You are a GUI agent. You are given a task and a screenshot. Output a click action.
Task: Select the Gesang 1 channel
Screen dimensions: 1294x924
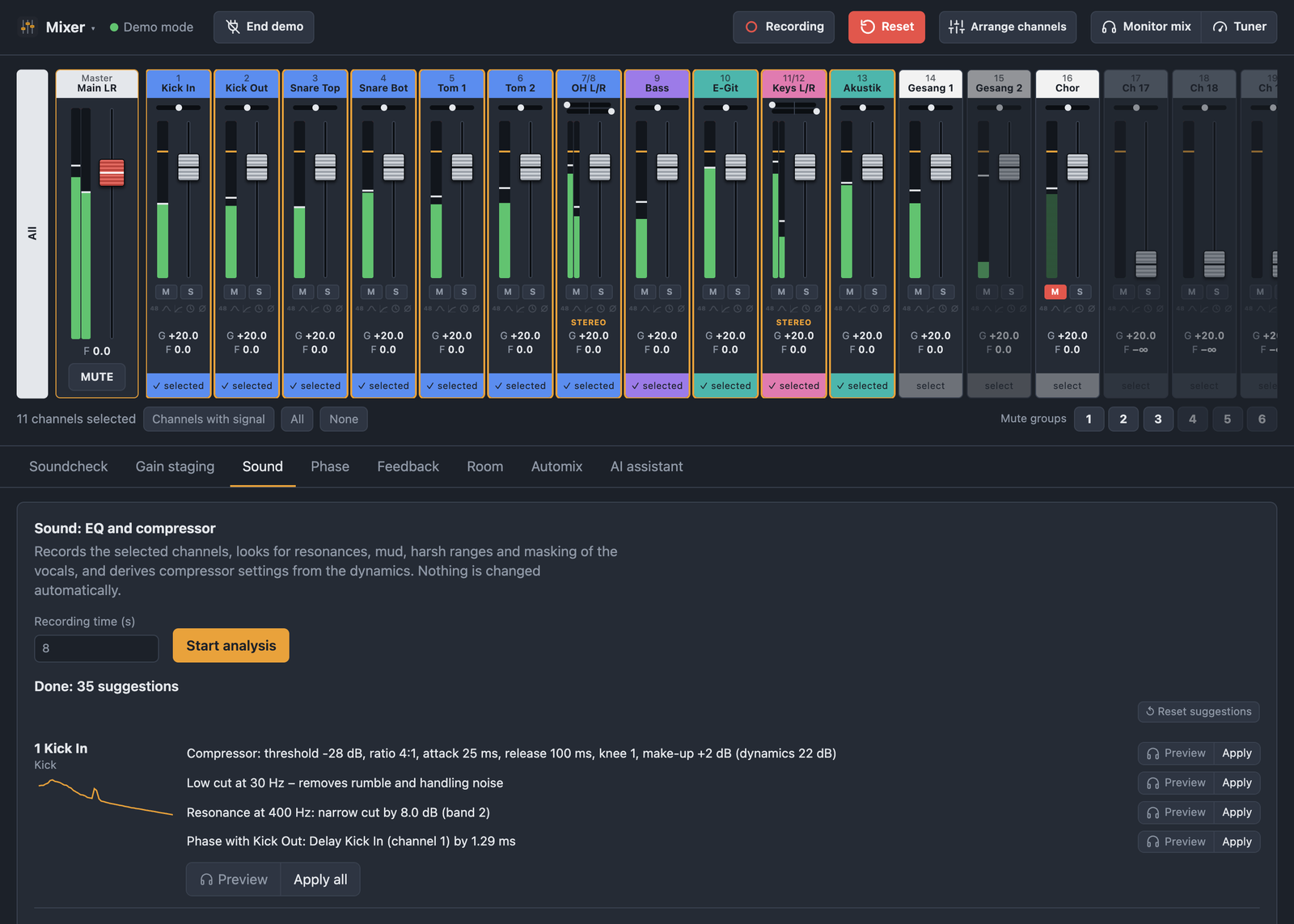point(931,386)
